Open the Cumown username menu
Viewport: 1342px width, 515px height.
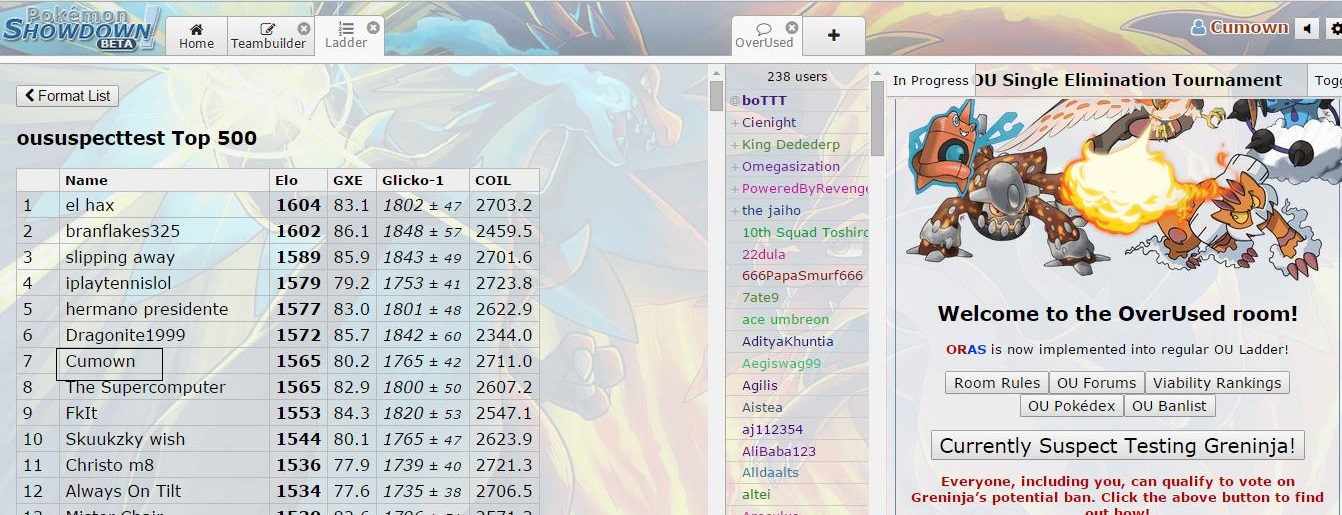pyautogui.click(x=1239, y=28)
